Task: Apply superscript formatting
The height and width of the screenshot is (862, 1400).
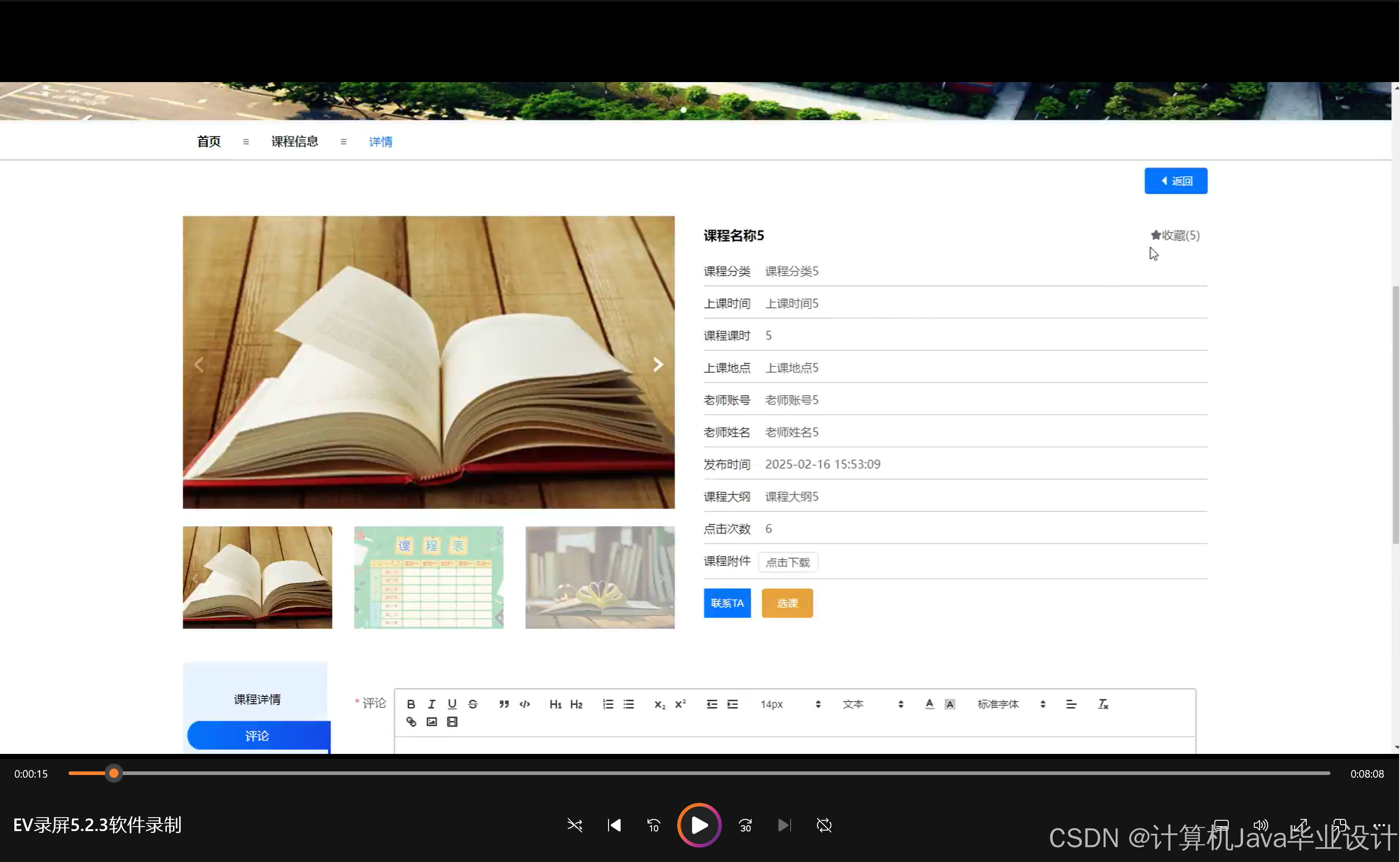Action: click(x=681, y=704)
